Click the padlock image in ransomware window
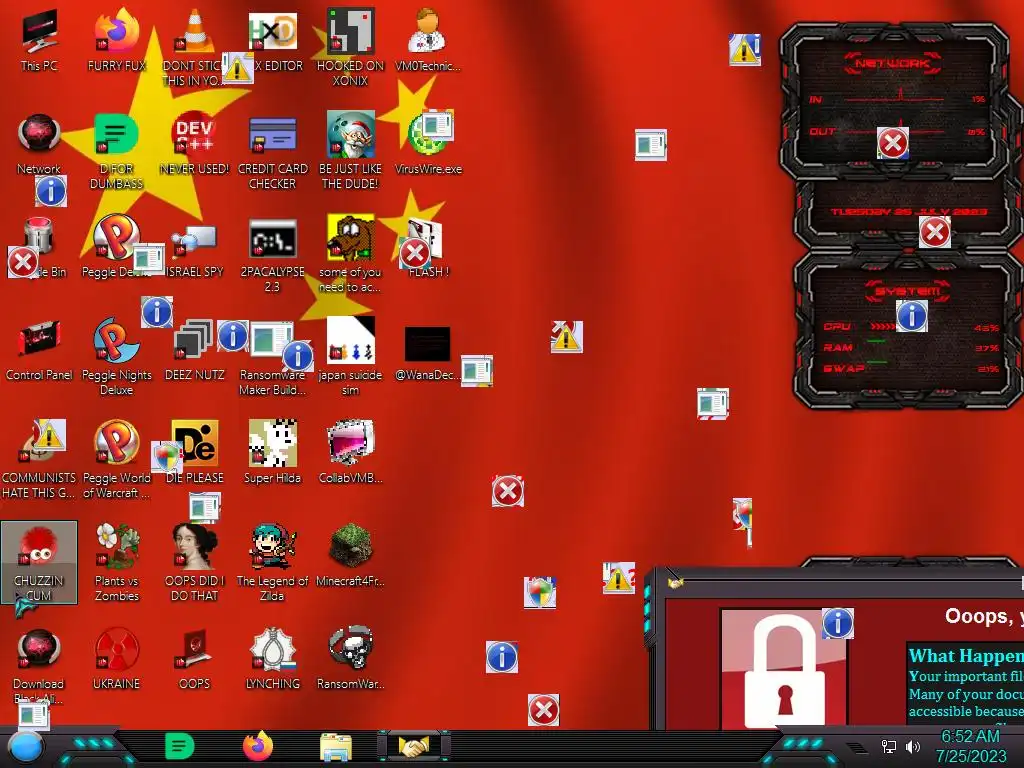 [x=784, y=670]
